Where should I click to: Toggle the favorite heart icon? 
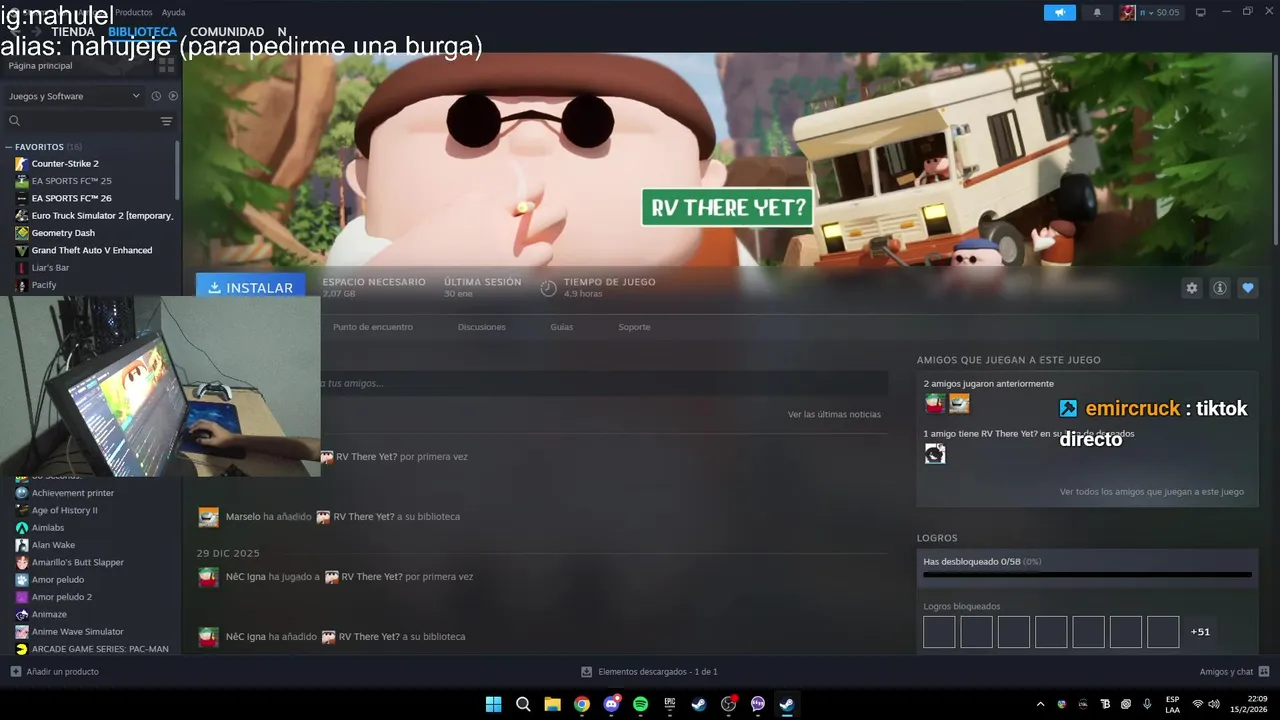(1248, 288)
